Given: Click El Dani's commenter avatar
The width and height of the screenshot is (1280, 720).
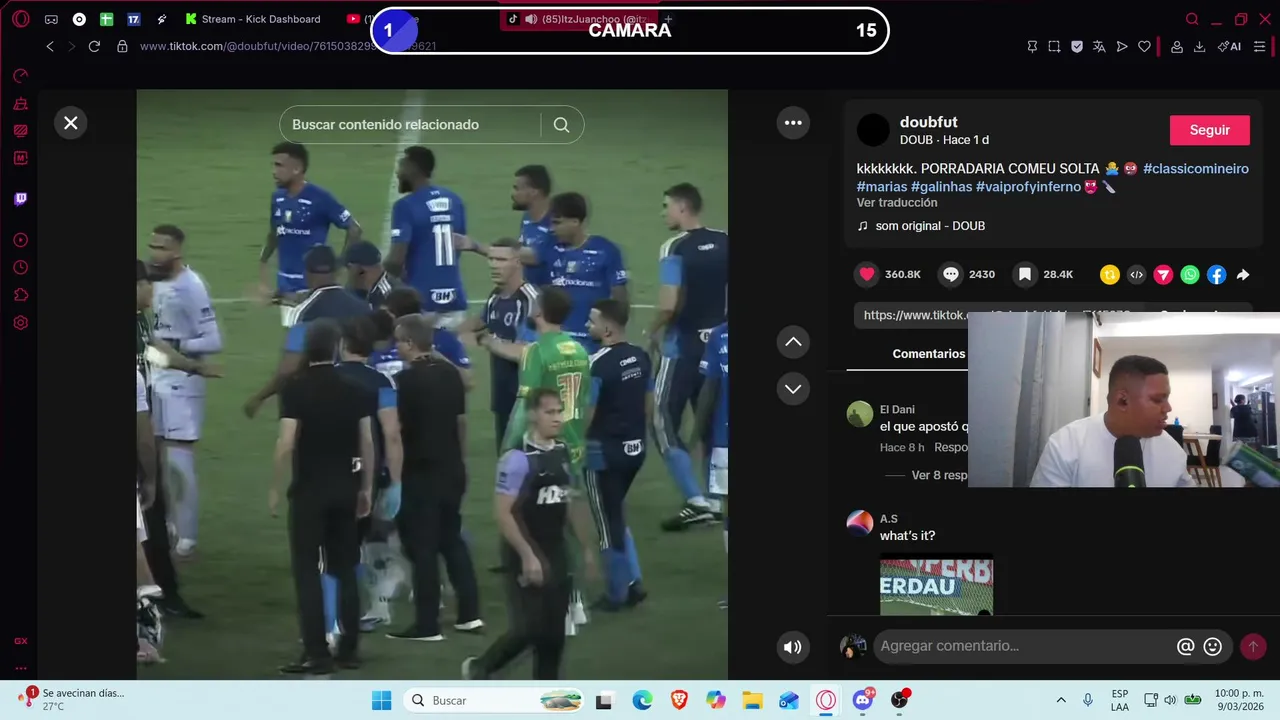Looking at the screenshot, I should coord(860,414).
